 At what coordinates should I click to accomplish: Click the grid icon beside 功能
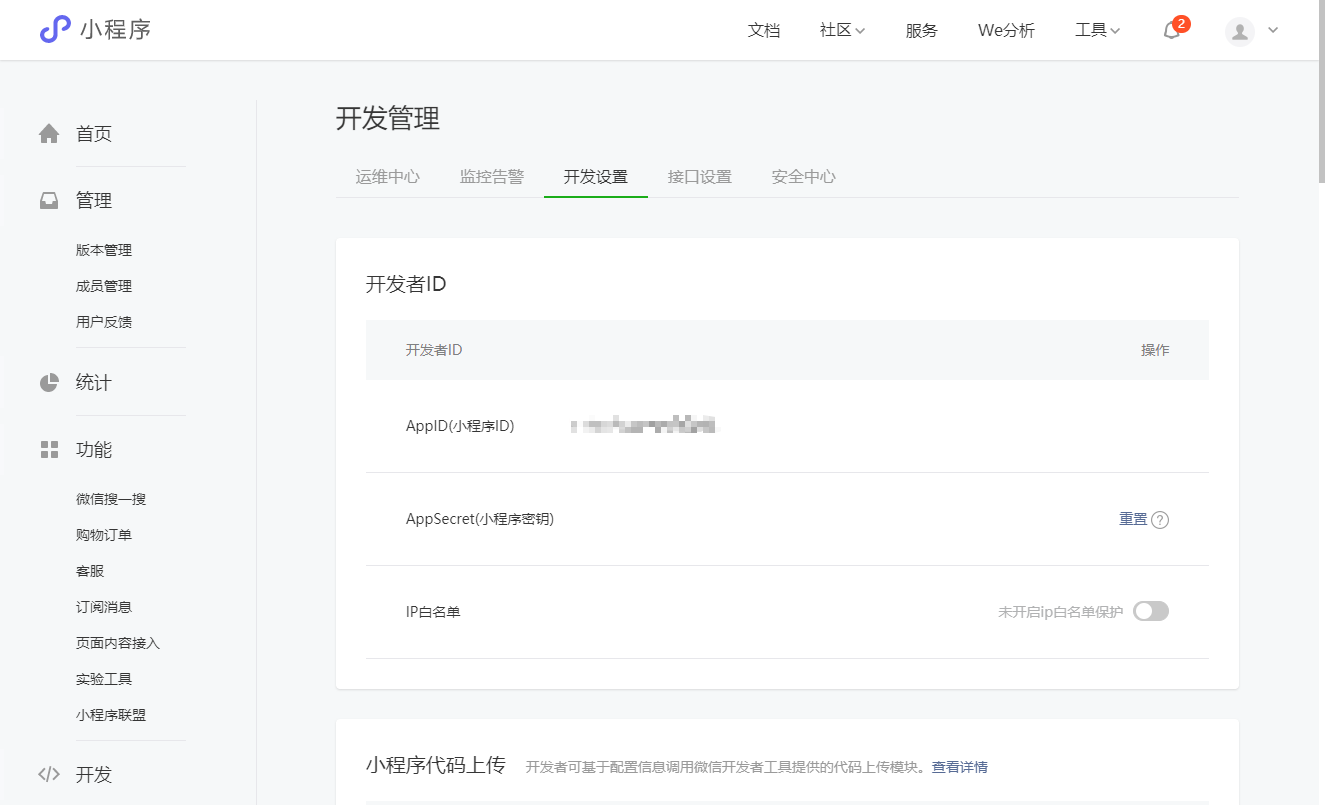pos(49,449)
